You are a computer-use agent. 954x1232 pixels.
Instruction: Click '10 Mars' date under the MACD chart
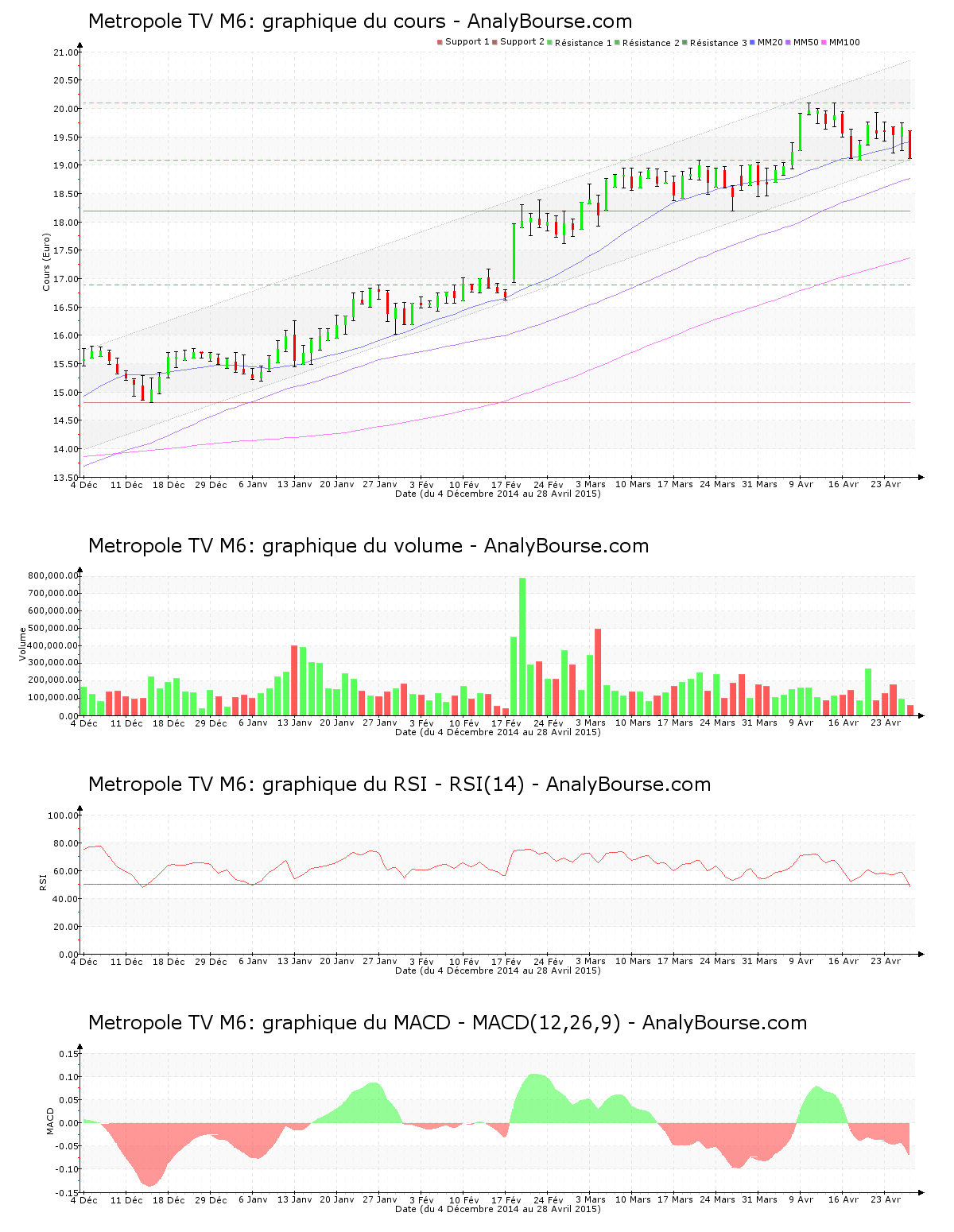[x=633, y=1200]
